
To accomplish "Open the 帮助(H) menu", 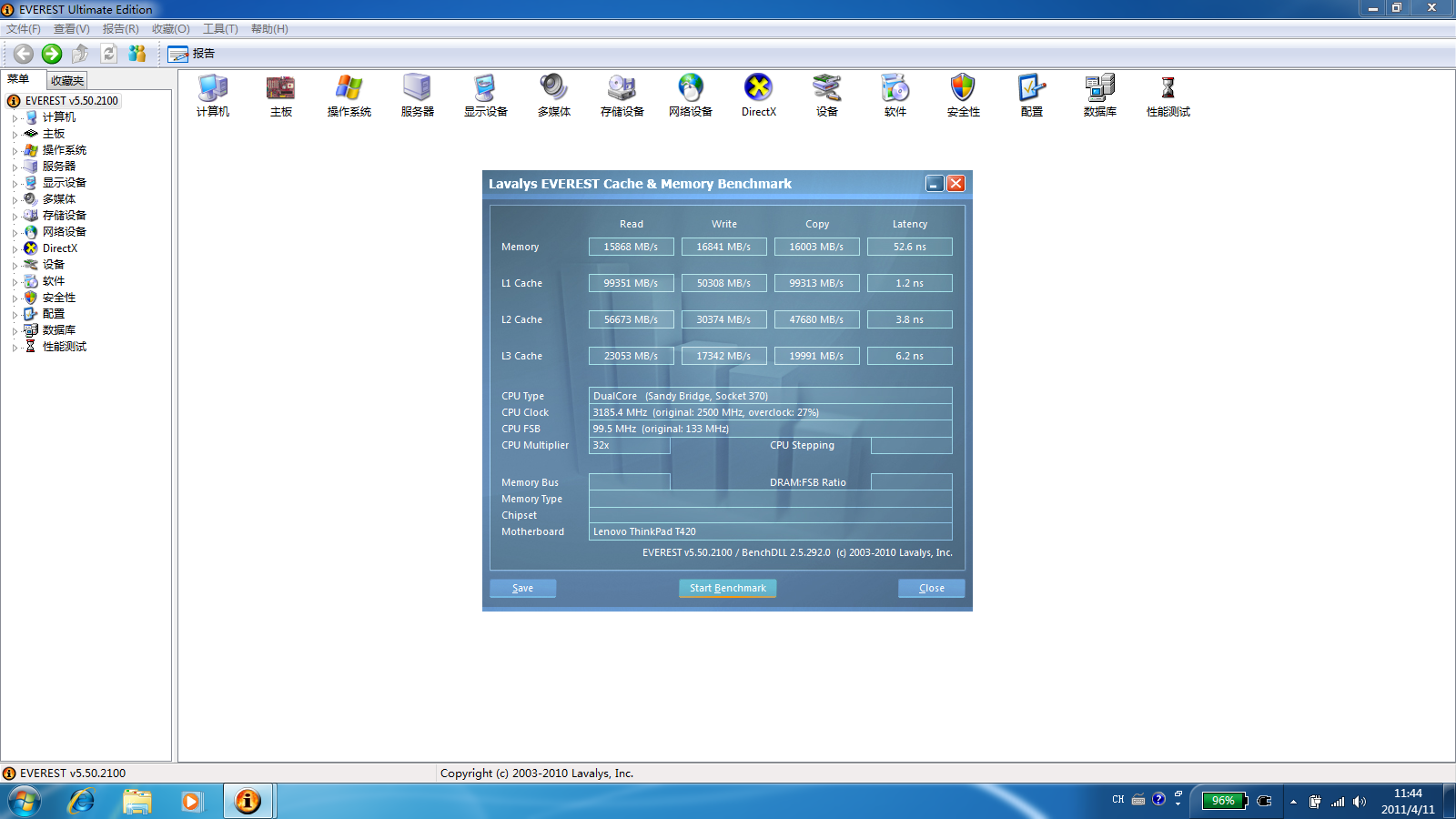I will (x=269, y=29).
